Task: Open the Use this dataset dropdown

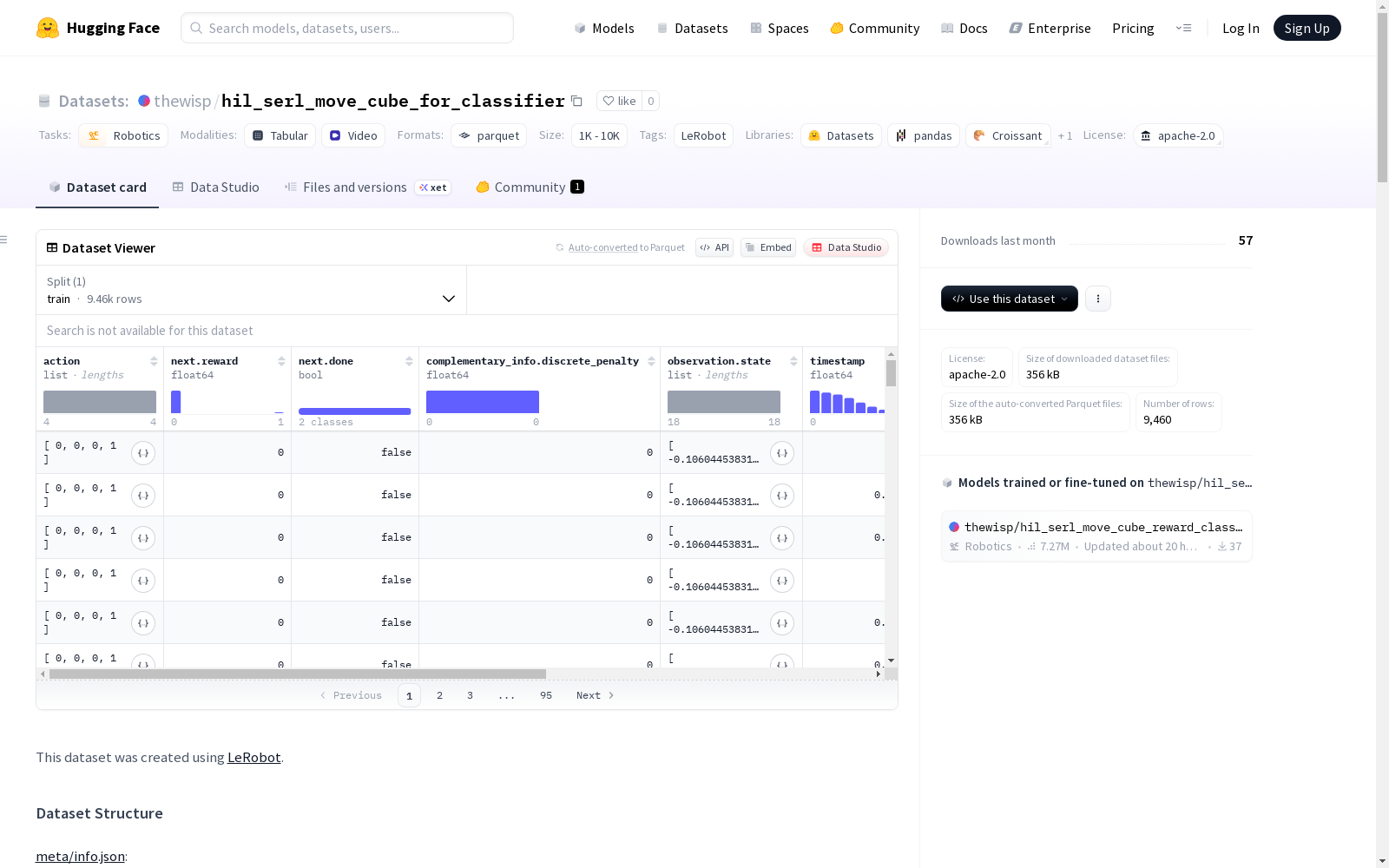Action: click(x=1010, y=299)
